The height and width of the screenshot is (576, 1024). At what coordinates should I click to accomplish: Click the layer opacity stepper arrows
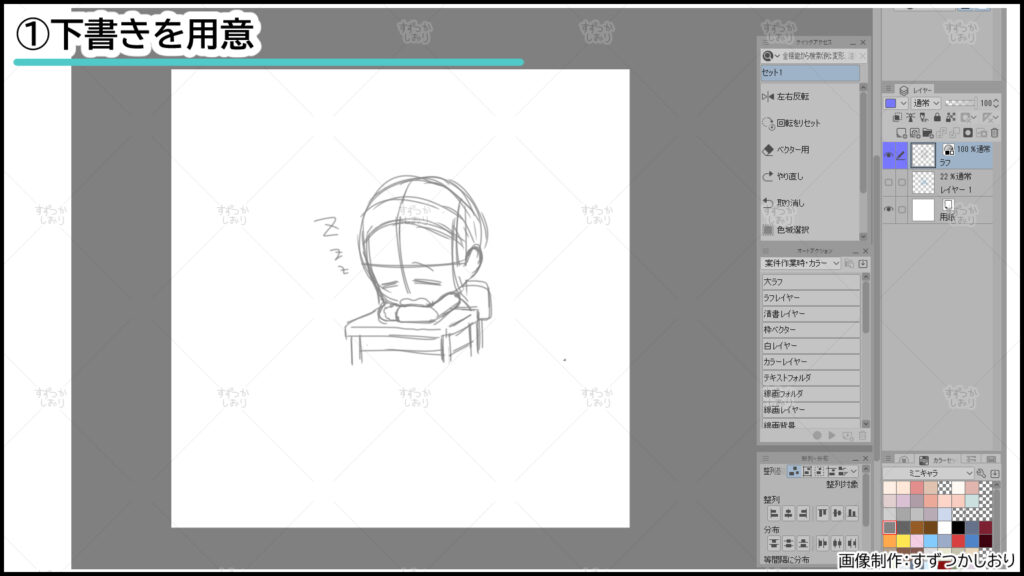[996, 103]
